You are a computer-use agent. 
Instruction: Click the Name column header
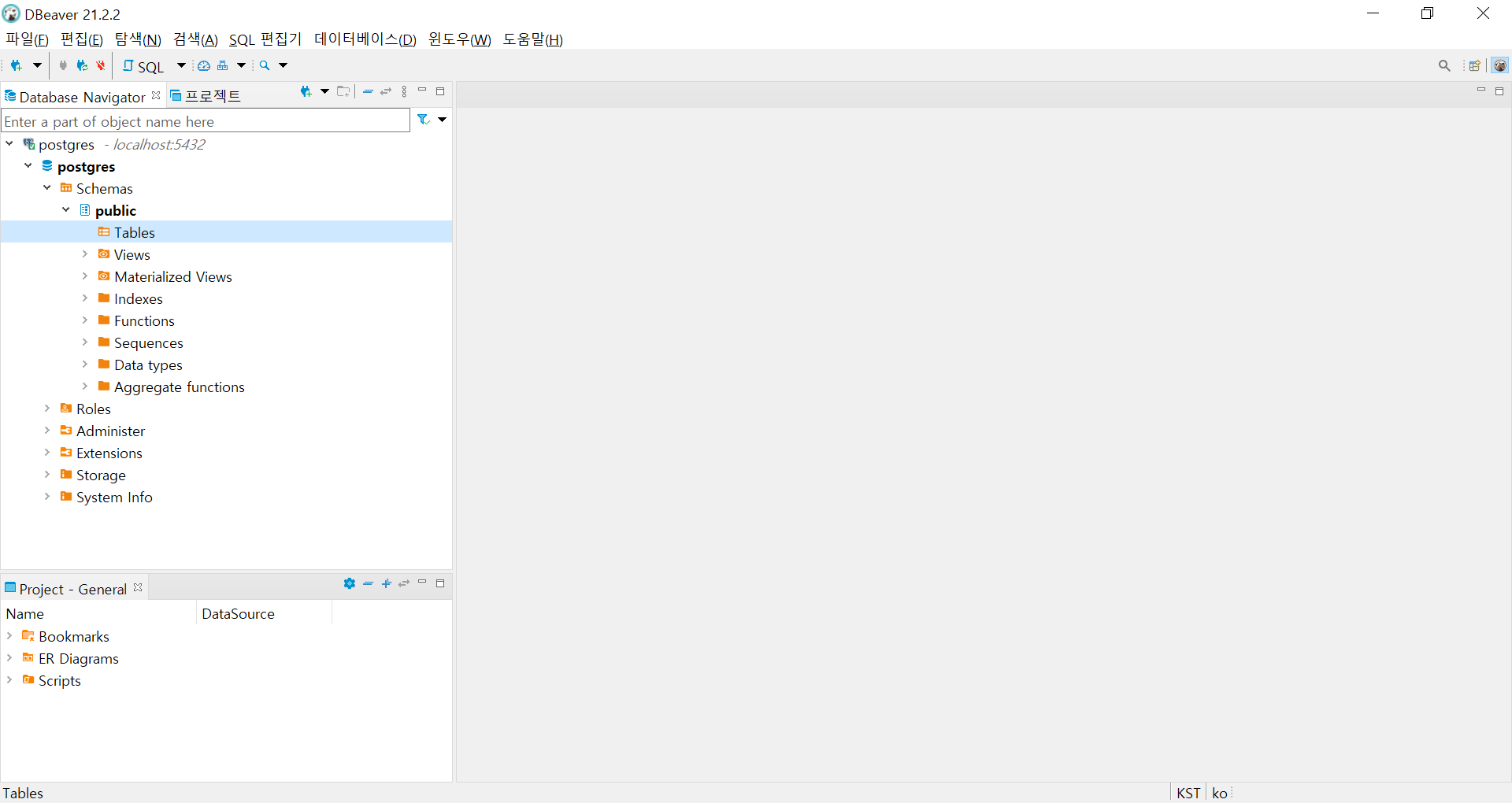coord(99,613)
